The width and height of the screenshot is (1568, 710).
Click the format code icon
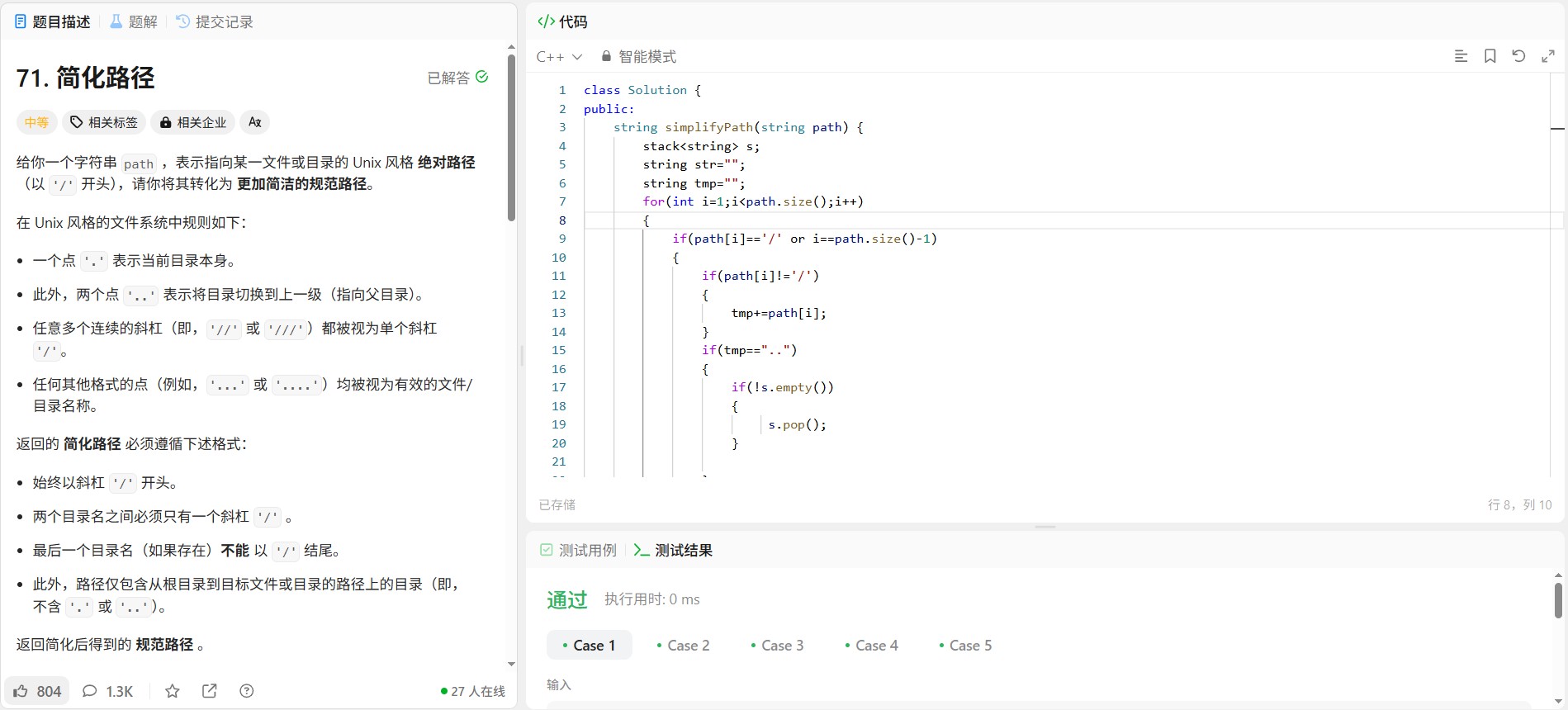(x=1461, y=56)
